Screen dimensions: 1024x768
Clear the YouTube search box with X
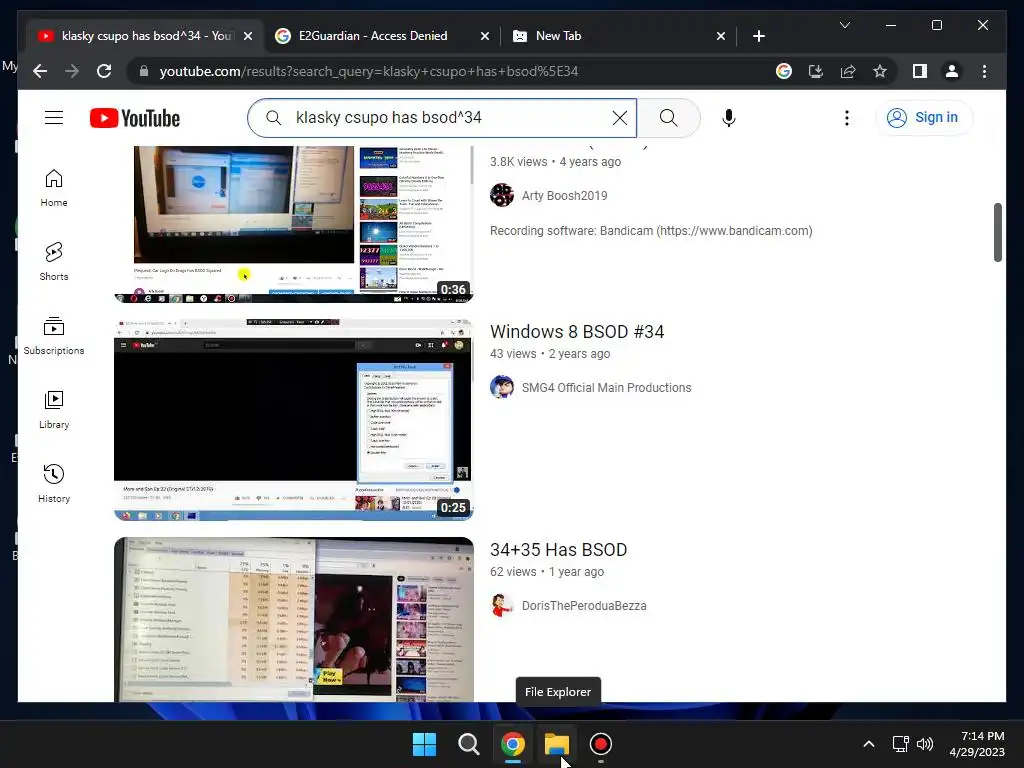(619, 118)
